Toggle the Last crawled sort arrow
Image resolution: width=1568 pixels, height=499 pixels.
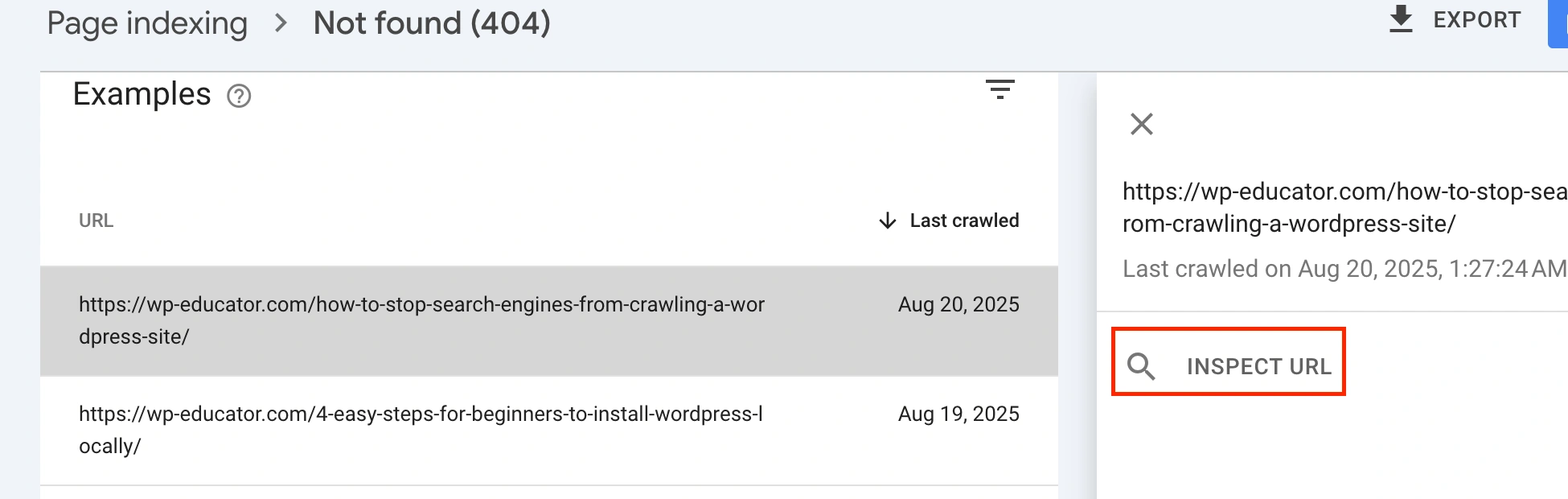(887, 221)
